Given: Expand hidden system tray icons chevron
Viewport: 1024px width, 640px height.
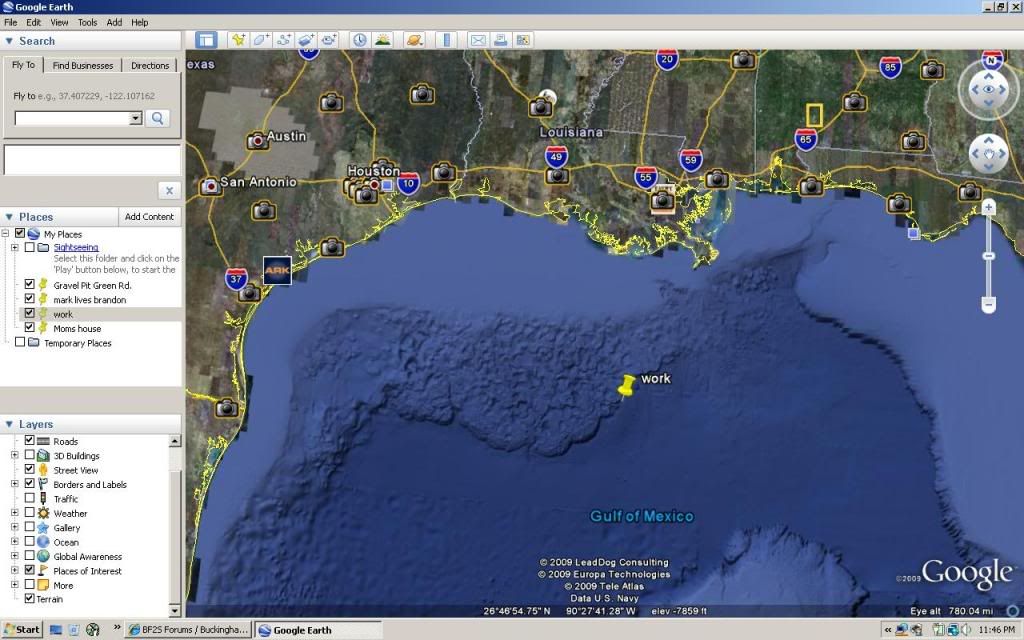Looking at the screenshot, I should point(888,630).
